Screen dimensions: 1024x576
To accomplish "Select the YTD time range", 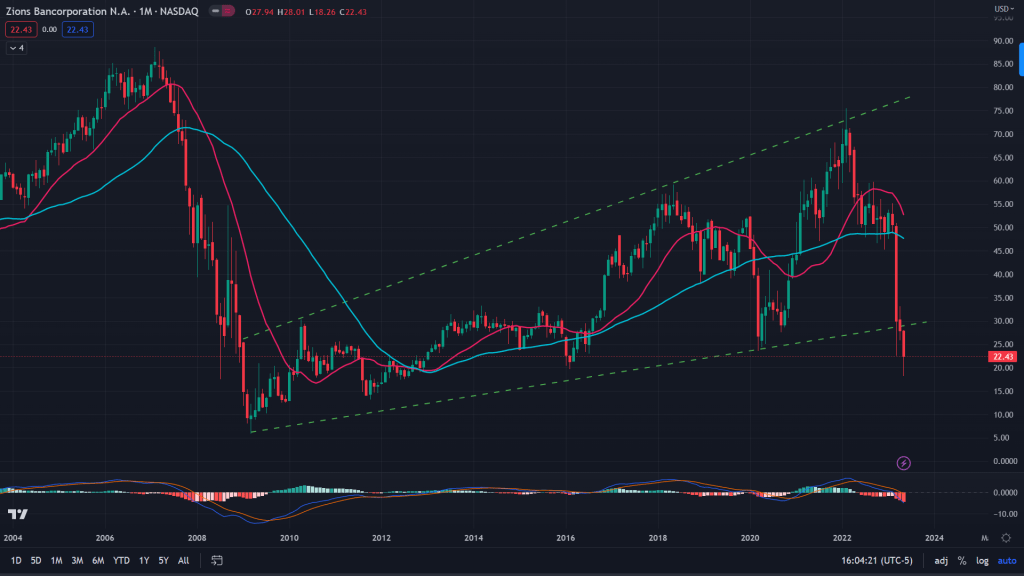I will (x=121, y=560).
